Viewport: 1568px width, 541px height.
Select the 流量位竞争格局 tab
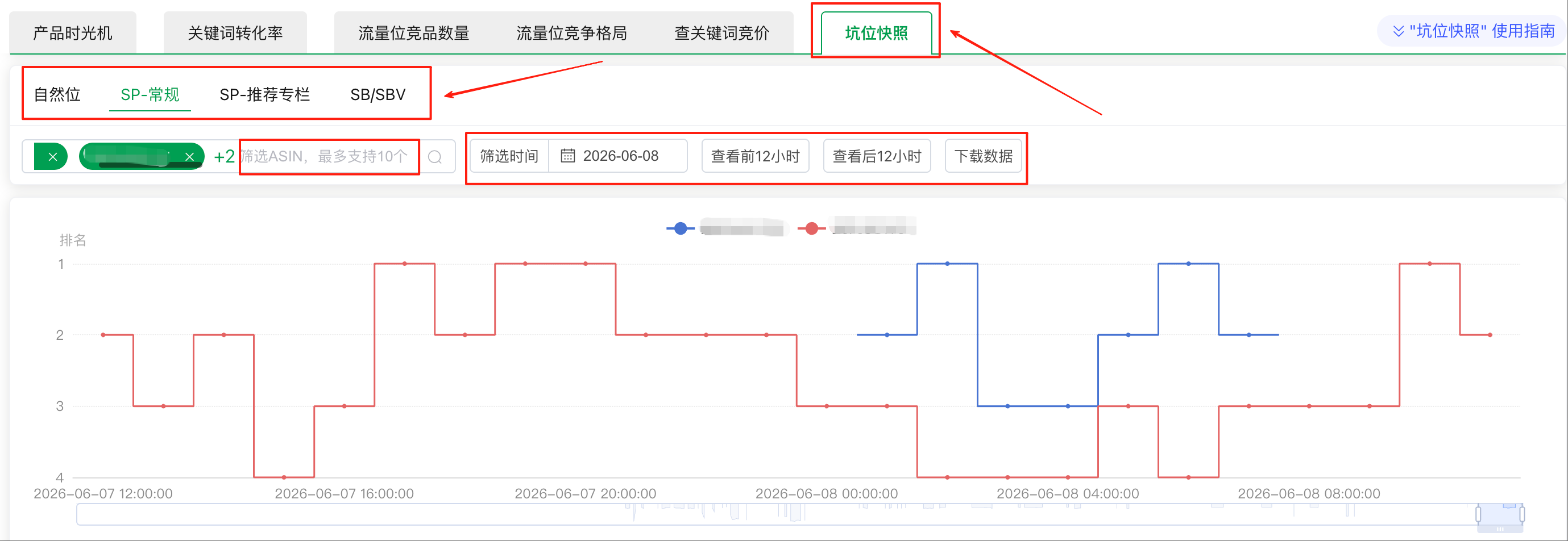[571, 33]
